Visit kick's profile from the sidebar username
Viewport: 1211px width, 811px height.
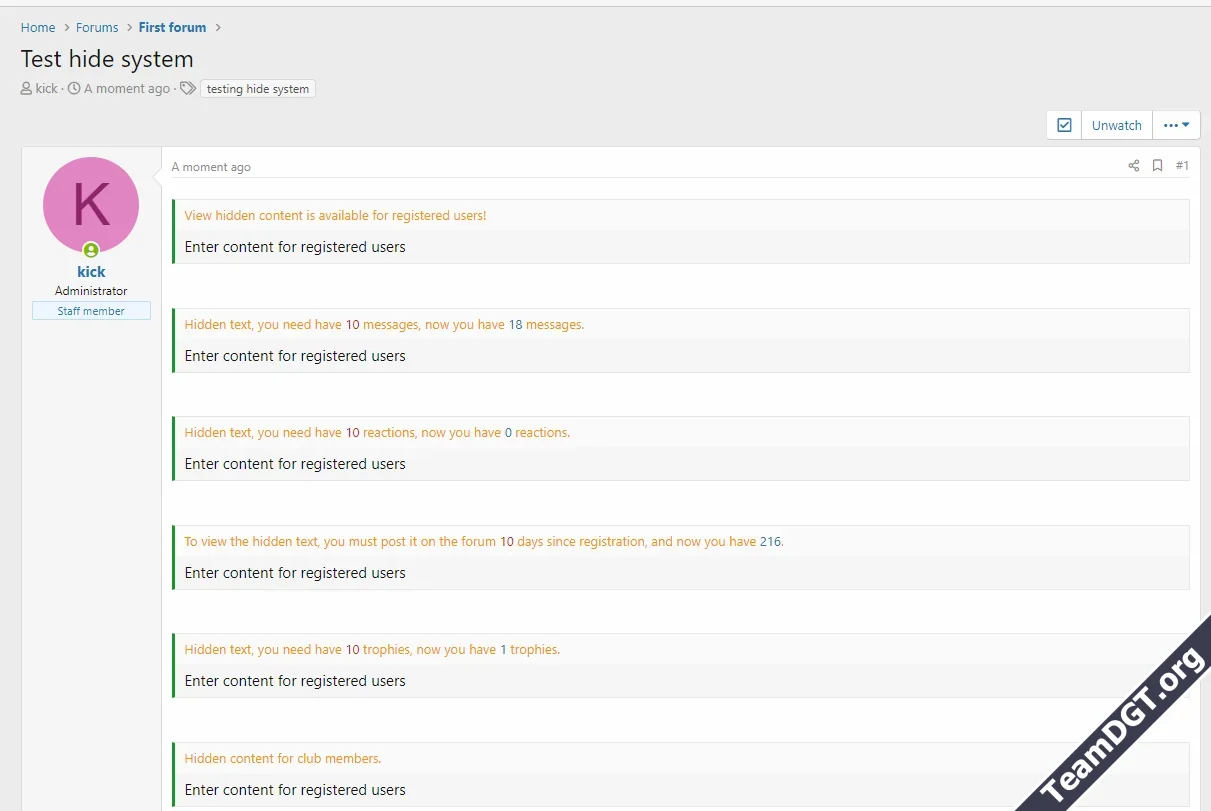[90, 271]
